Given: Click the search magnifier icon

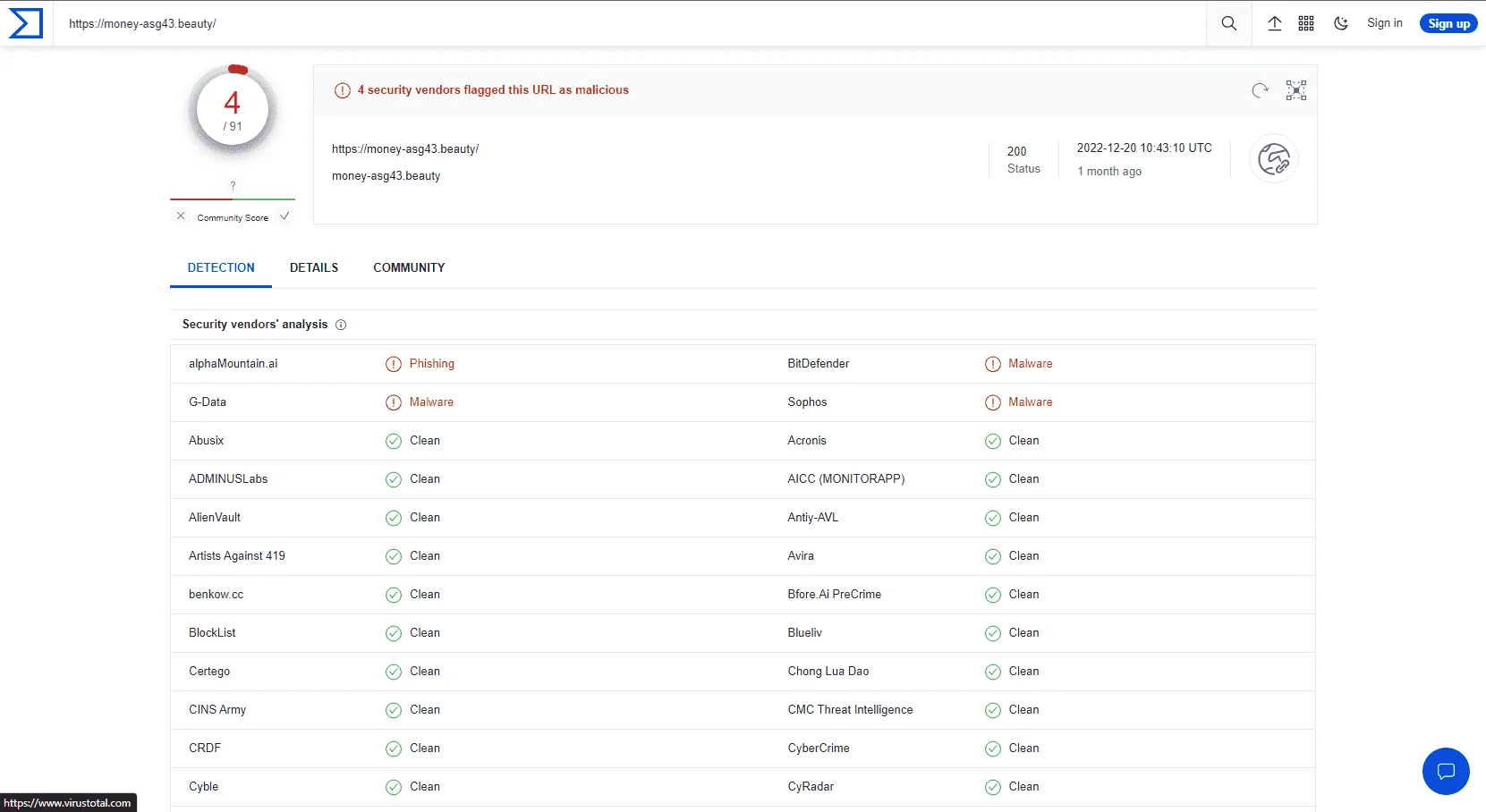Looking at the screenshot, I should 1229,23.
